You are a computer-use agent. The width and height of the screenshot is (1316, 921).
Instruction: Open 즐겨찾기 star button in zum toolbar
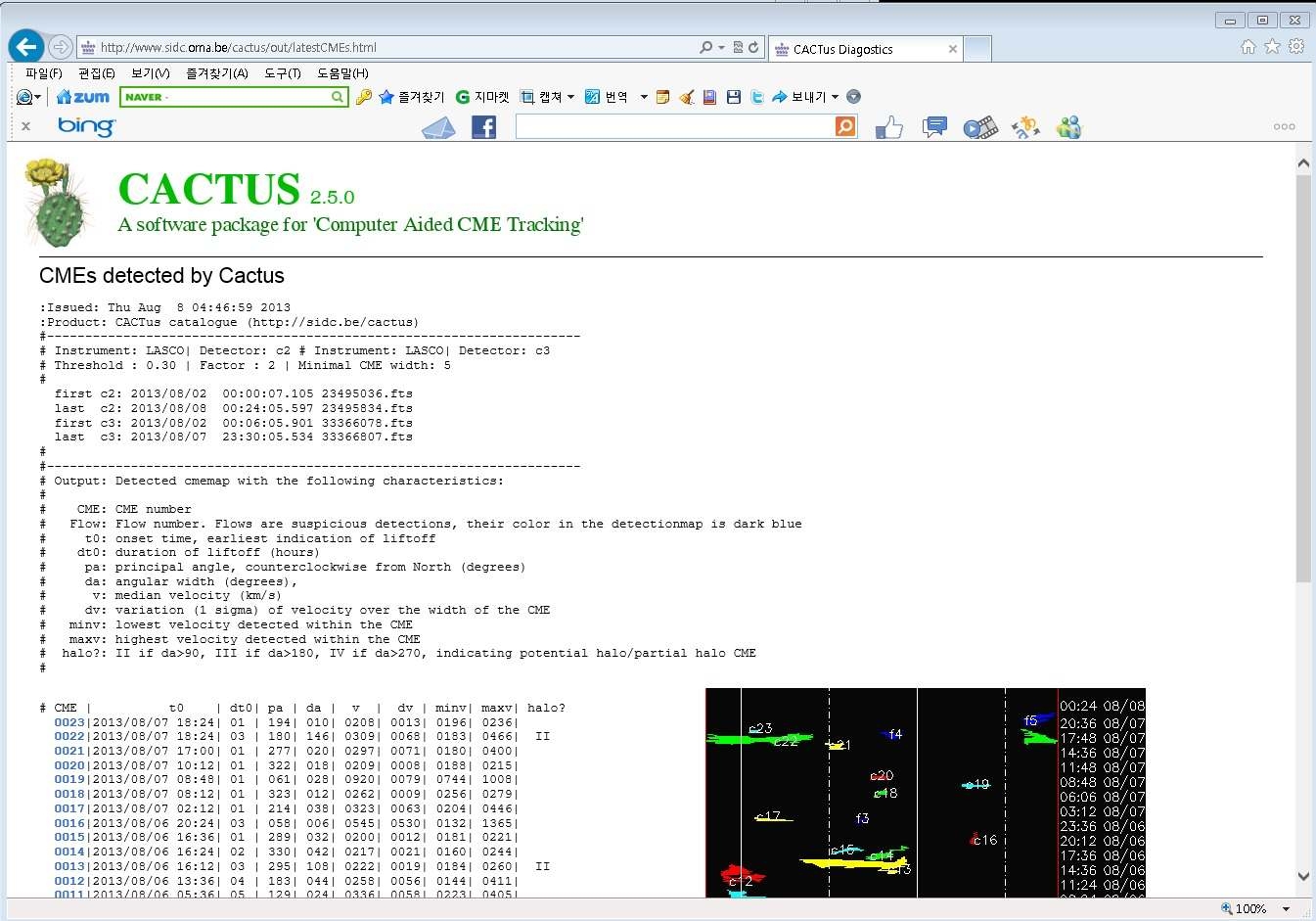tap(412, 97)
